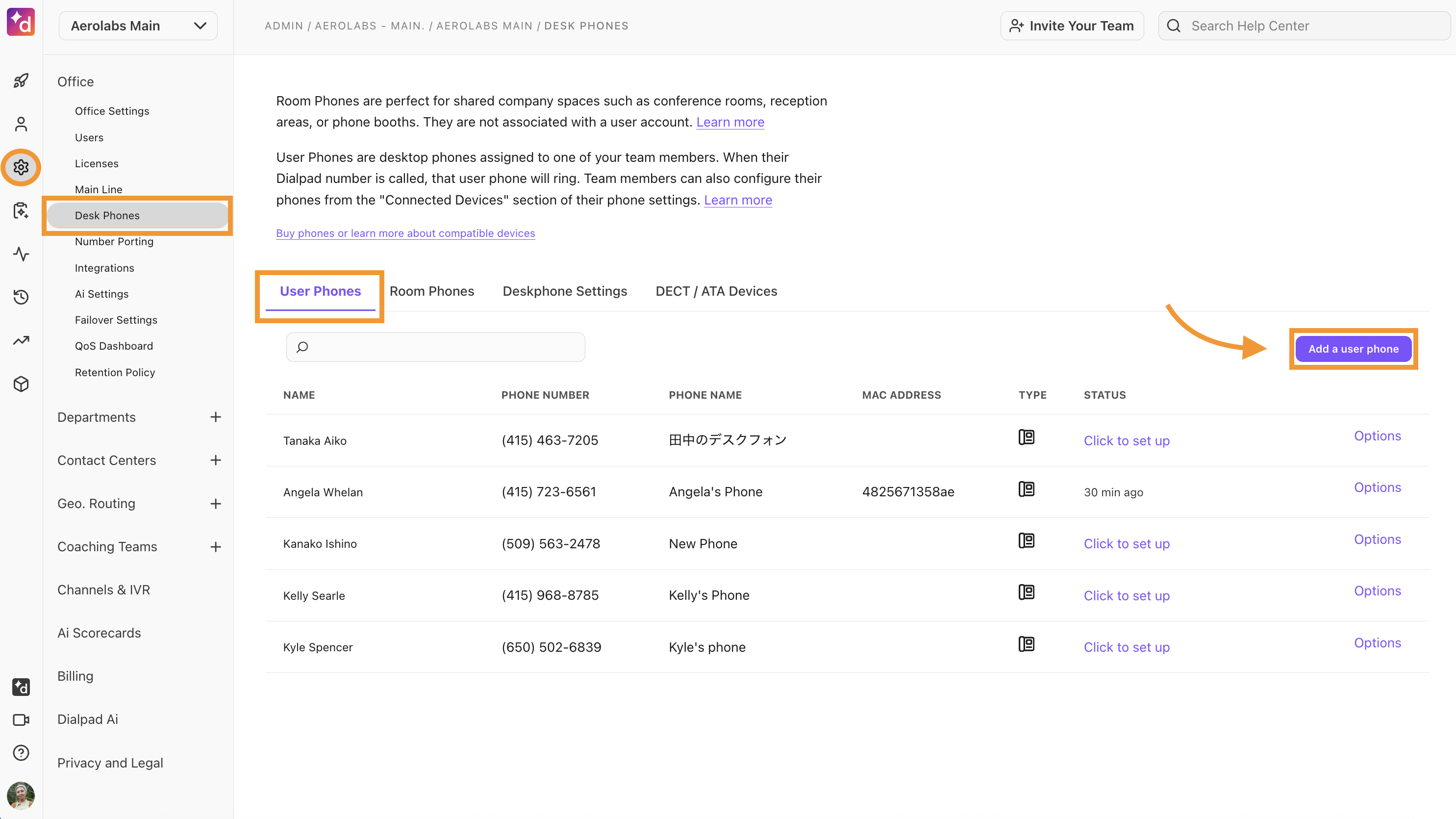
Task: Open Options for Kelly Searle
Action: tap(1378, 591)
